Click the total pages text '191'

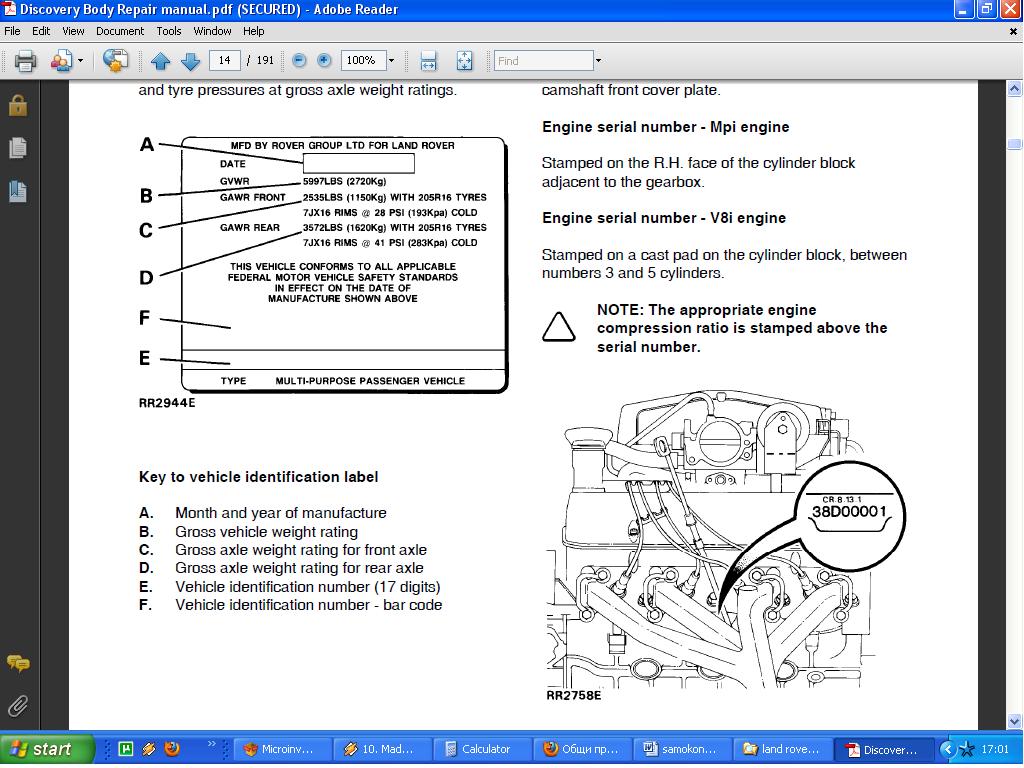pyautogui.click(x=265, y=61)
